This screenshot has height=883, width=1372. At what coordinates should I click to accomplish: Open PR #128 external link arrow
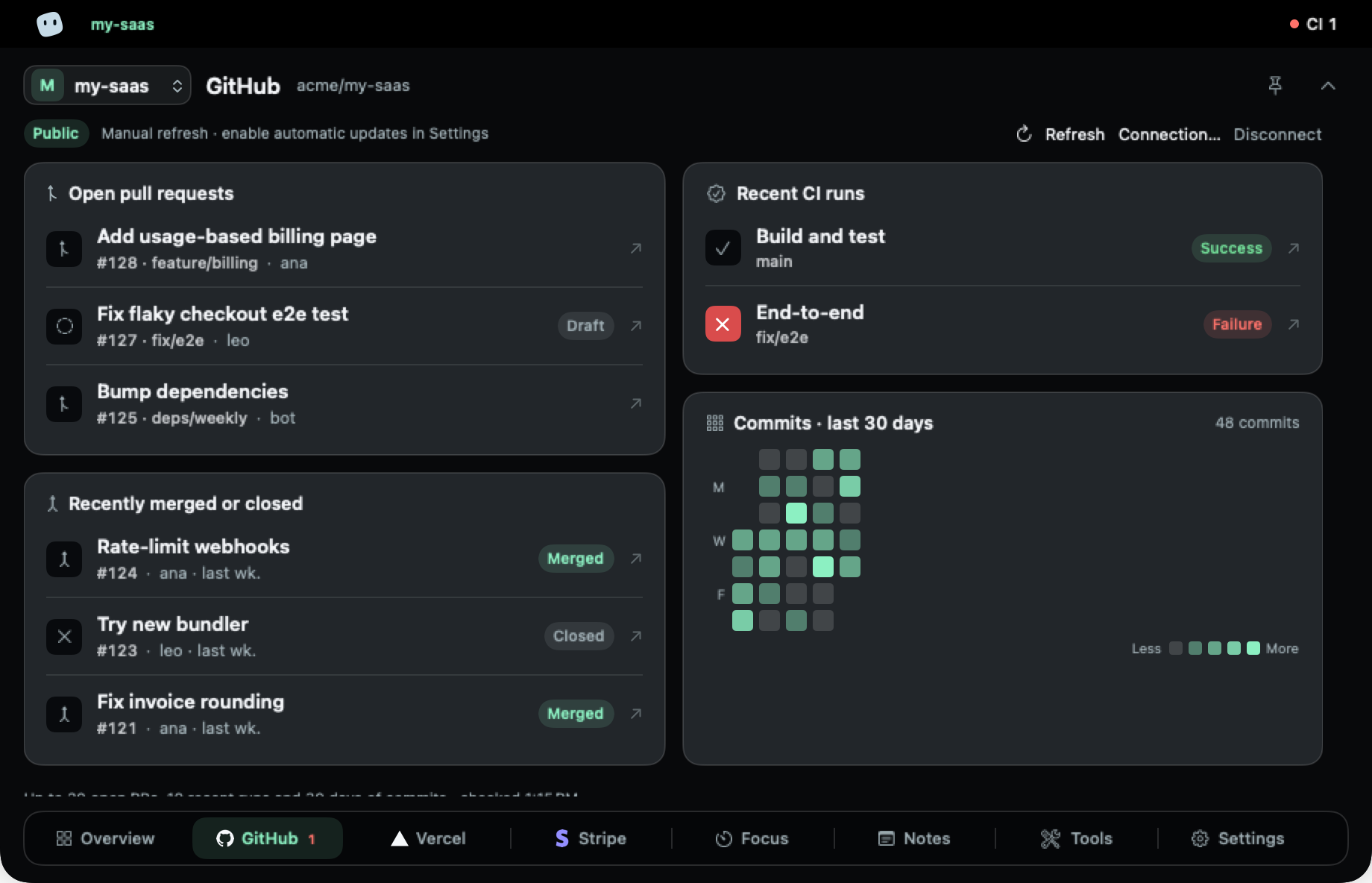pyautogui.click(x=636, y=248)
